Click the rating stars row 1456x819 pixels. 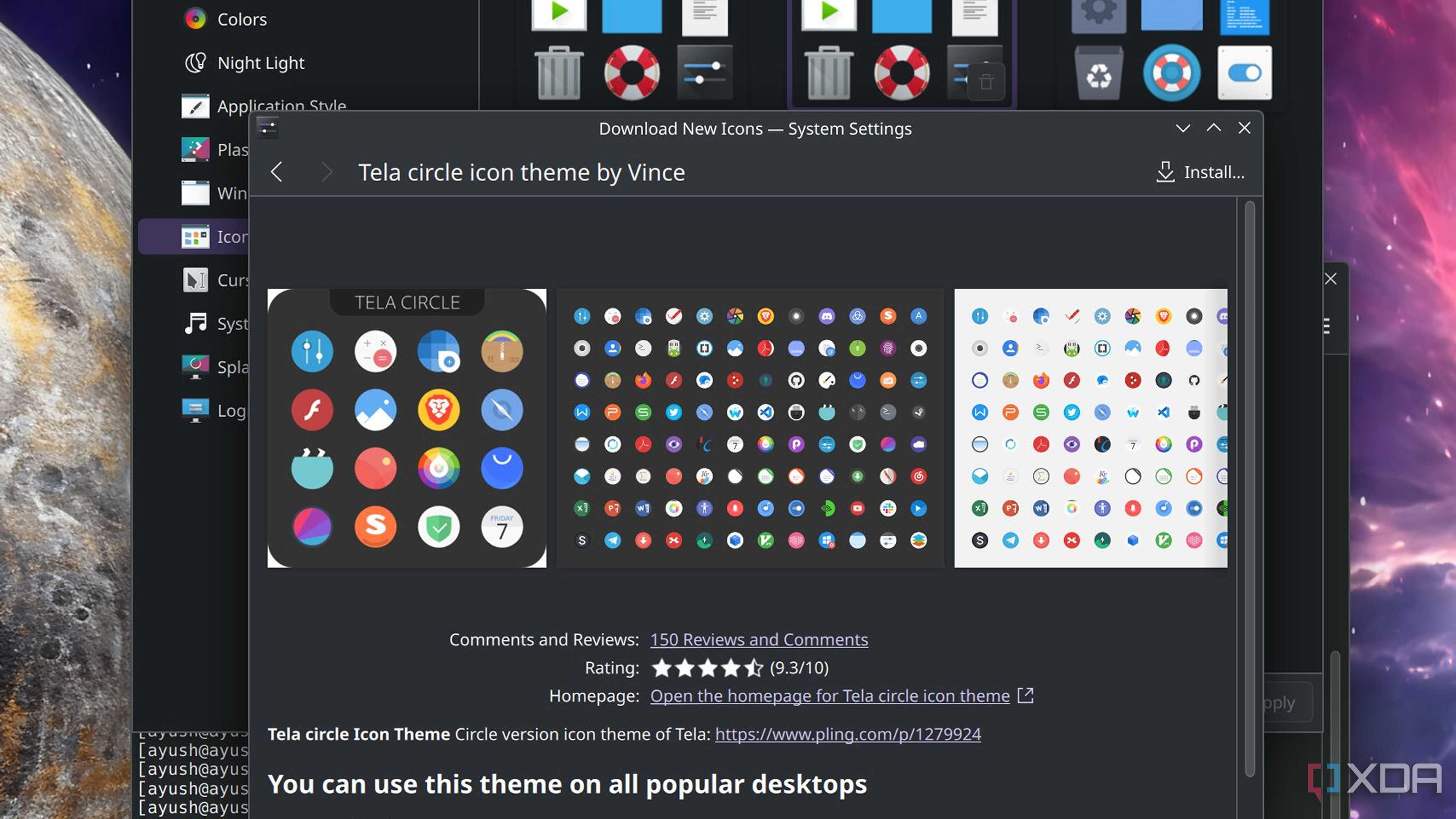point(707,668)
